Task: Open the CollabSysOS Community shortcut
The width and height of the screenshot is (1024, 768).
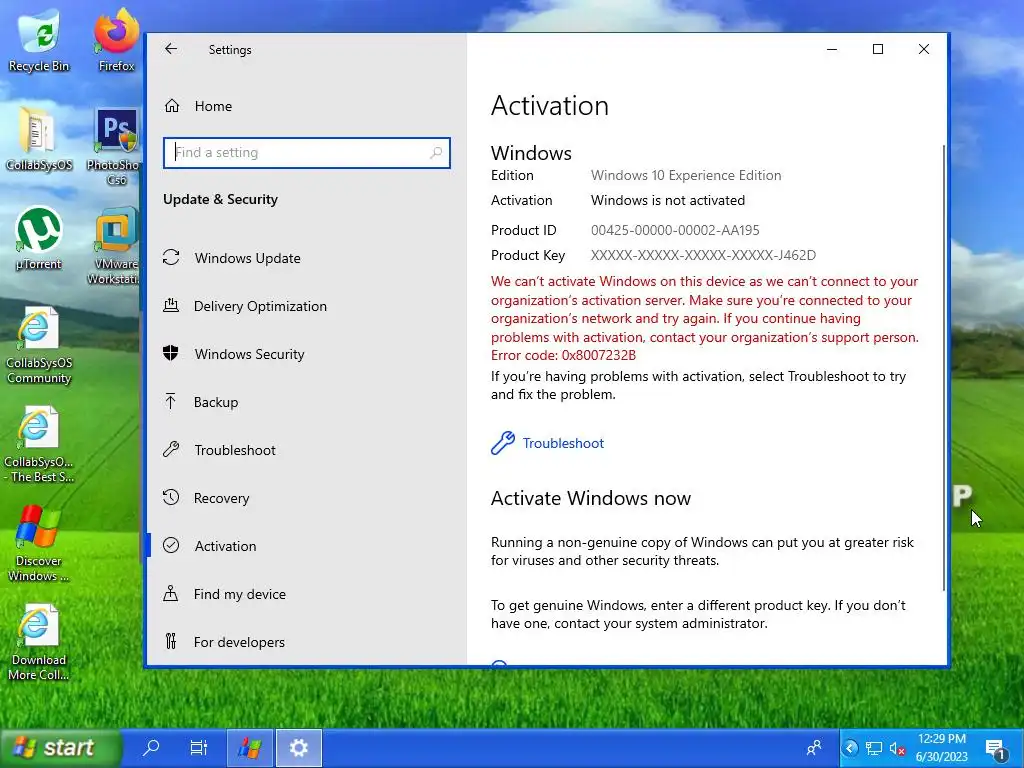Action: point(39,345)
